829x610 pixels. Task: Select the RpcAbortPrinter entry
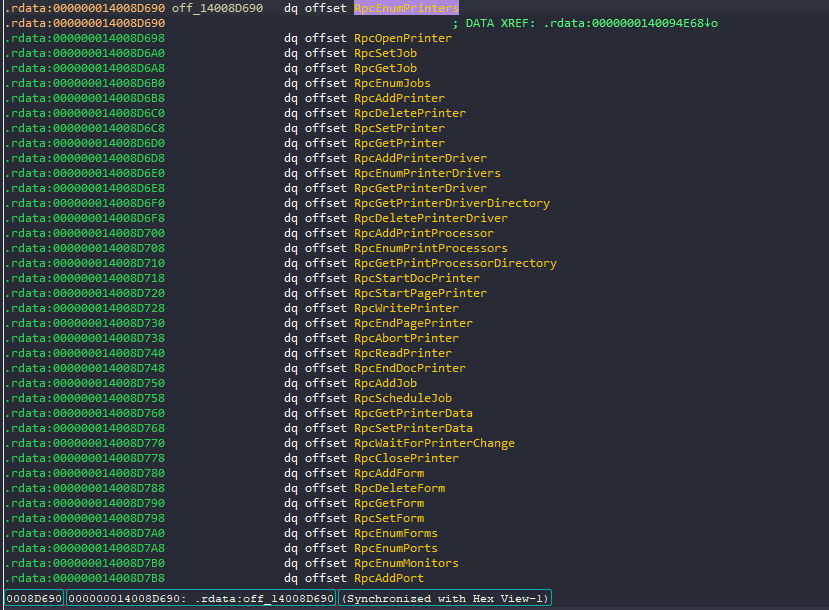(406, 338)
